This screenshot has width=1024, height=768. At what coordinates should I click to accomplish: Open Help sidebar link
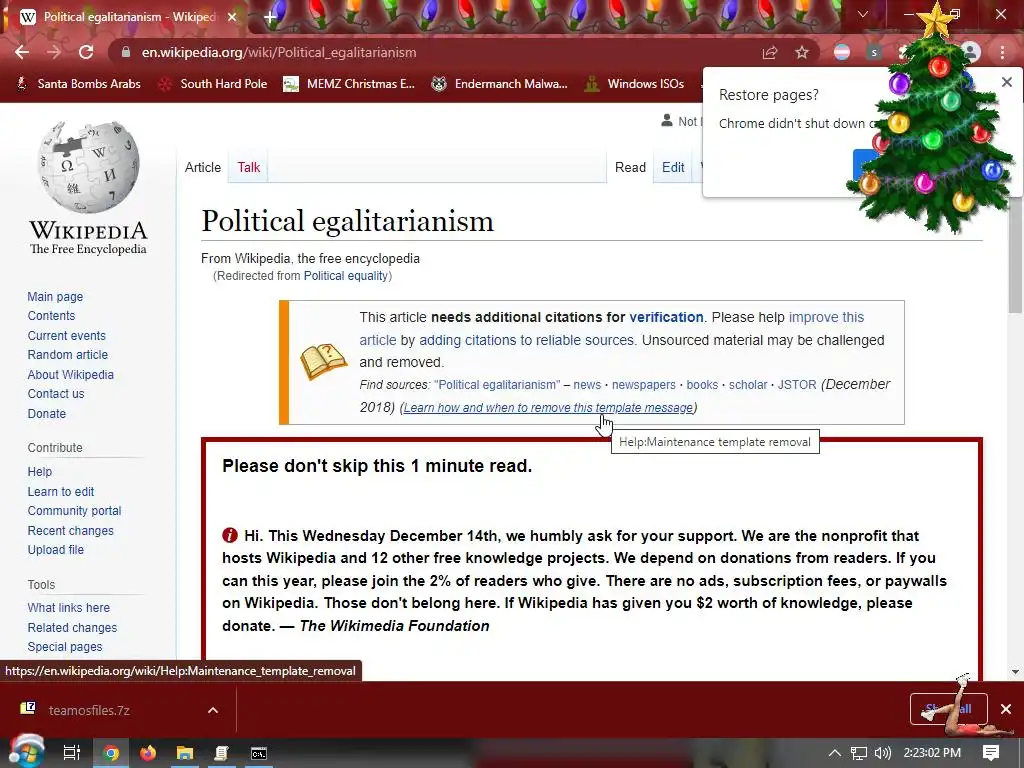(39, 472)
